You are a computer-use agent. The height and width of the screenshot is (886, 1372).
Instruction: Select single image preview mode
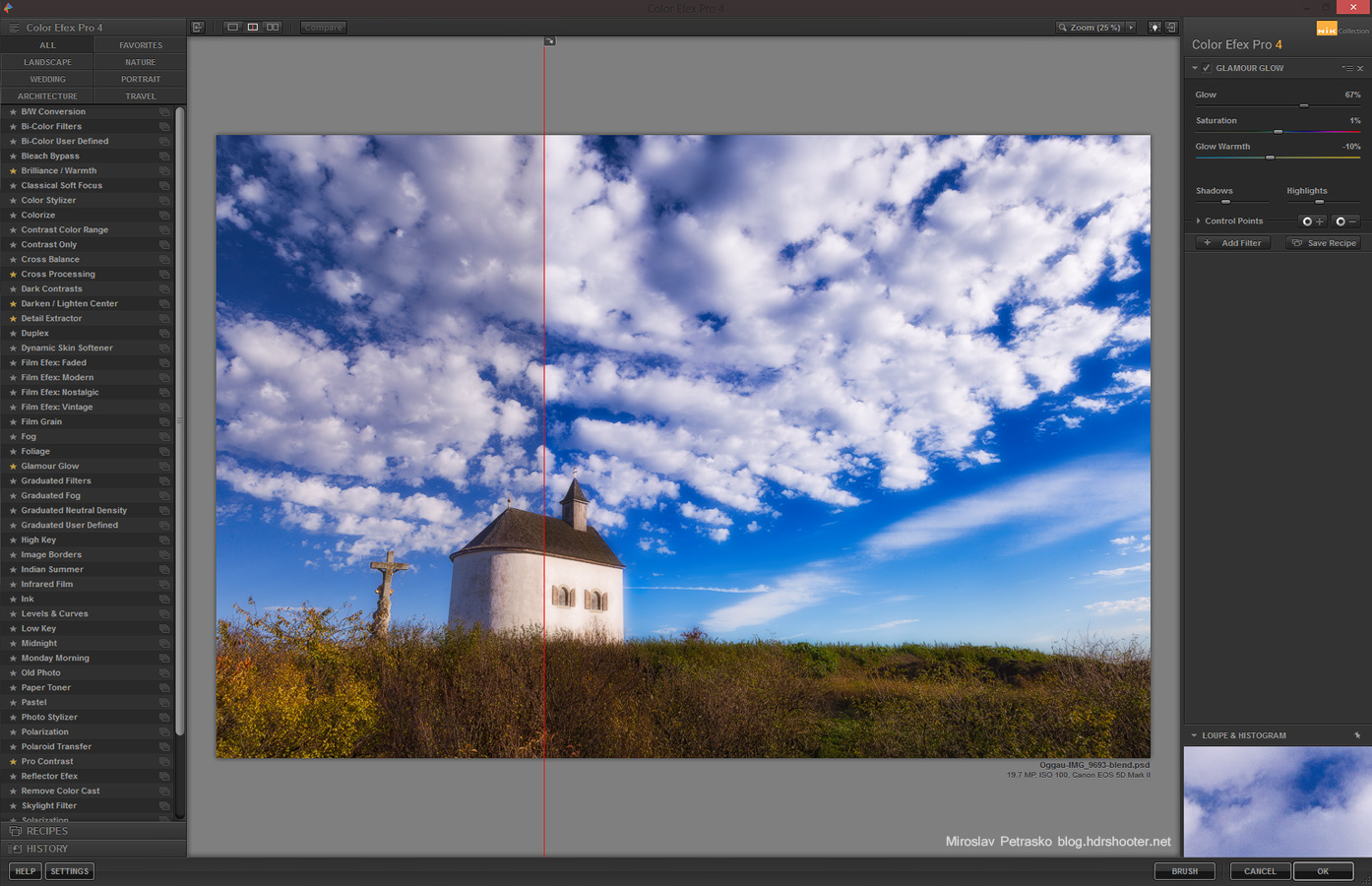click(233, 28)
